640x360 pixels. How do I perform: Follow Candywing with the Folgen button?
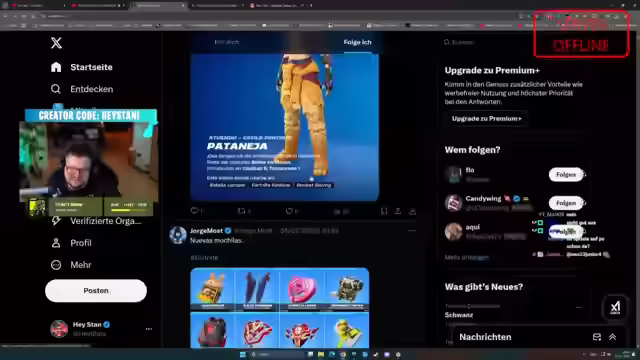click(x=566, y=203)
